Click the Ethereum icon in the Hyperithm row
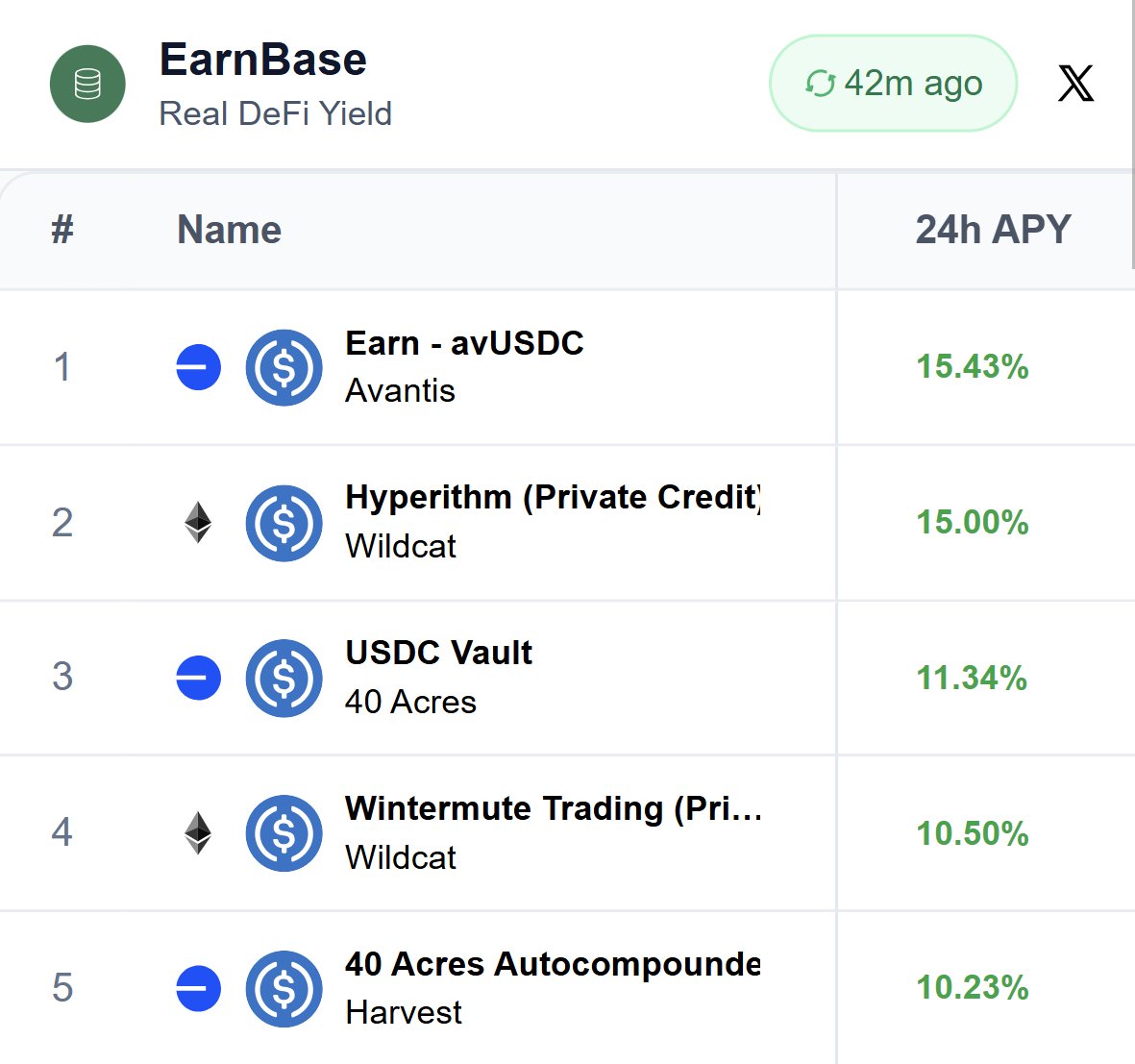 198,522
